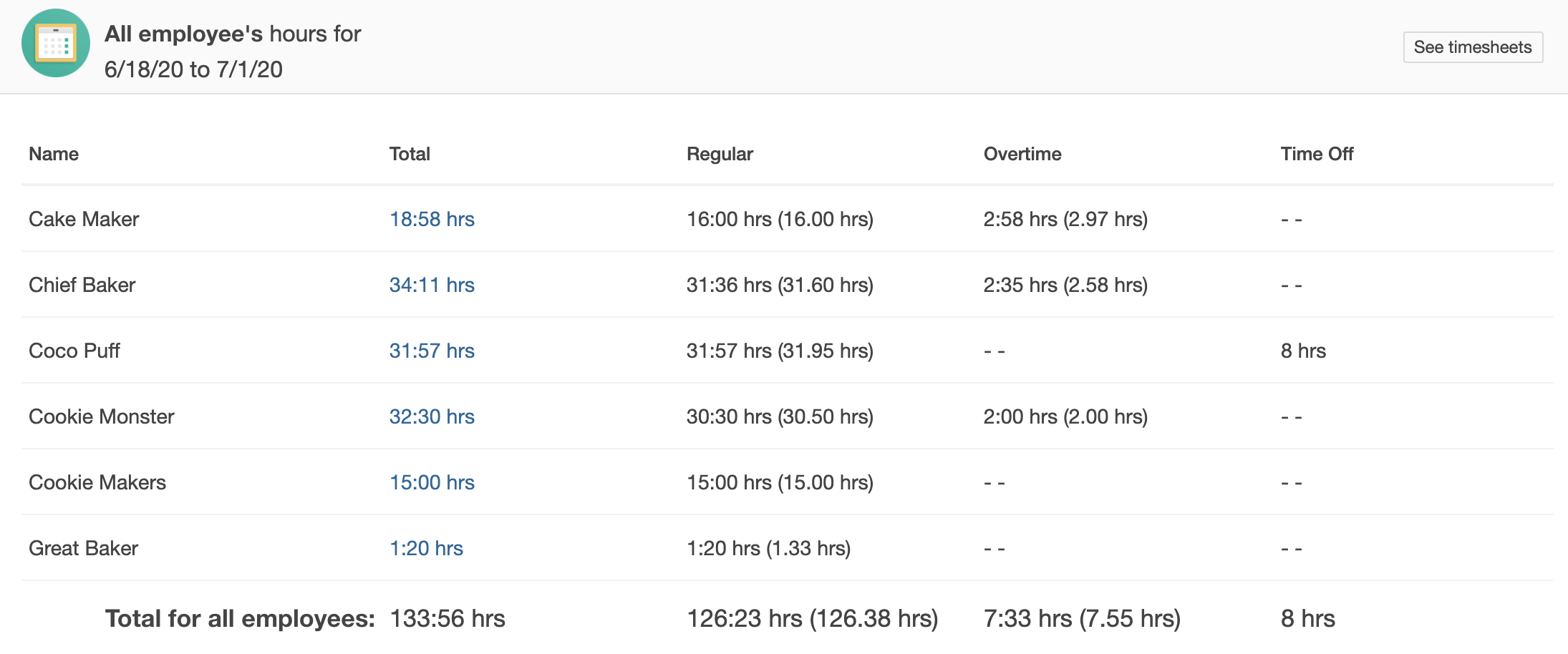Click Coco Puff's 8 hrs time off
The width and height of the screenshot is (1568, 654).
(1303, 351)
